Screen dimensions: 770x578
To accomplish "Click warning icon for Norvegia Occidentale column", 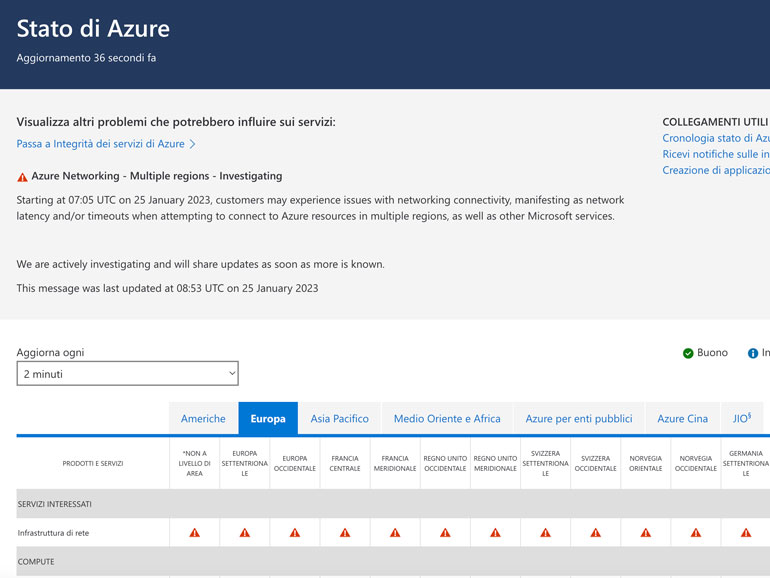I will tap(695, 532).
